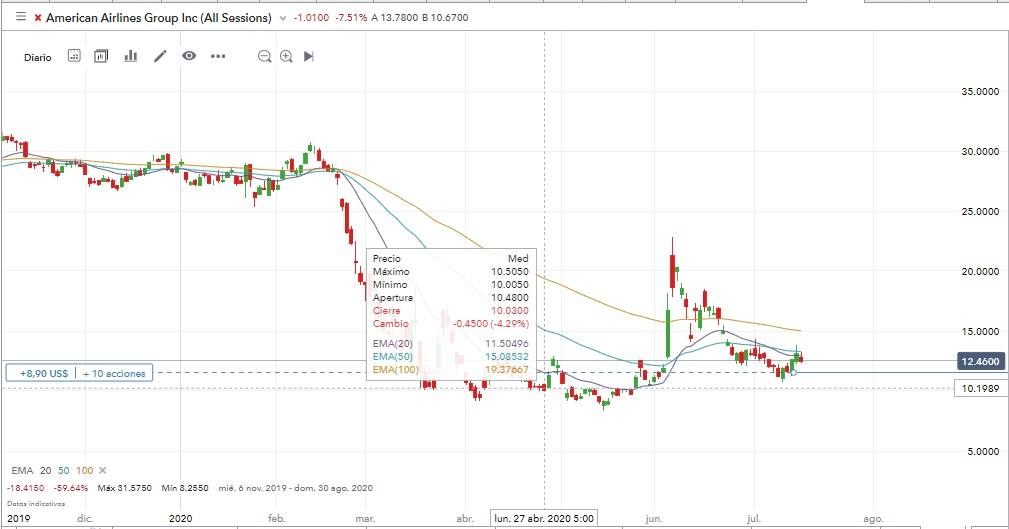The height and width of the screenshot is (529, 1009).
Task: Click the B 10.6700 bid price
Action: (445, 18)
